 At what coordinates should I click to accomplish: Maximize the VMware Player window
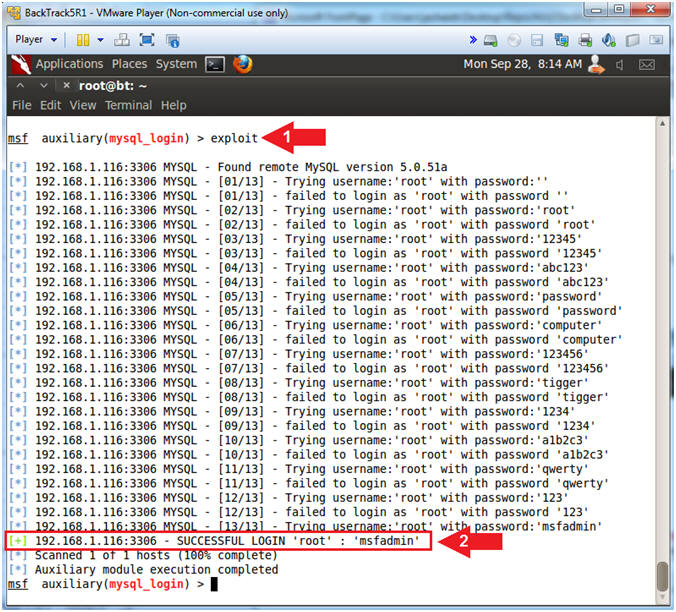click(618, 9)
